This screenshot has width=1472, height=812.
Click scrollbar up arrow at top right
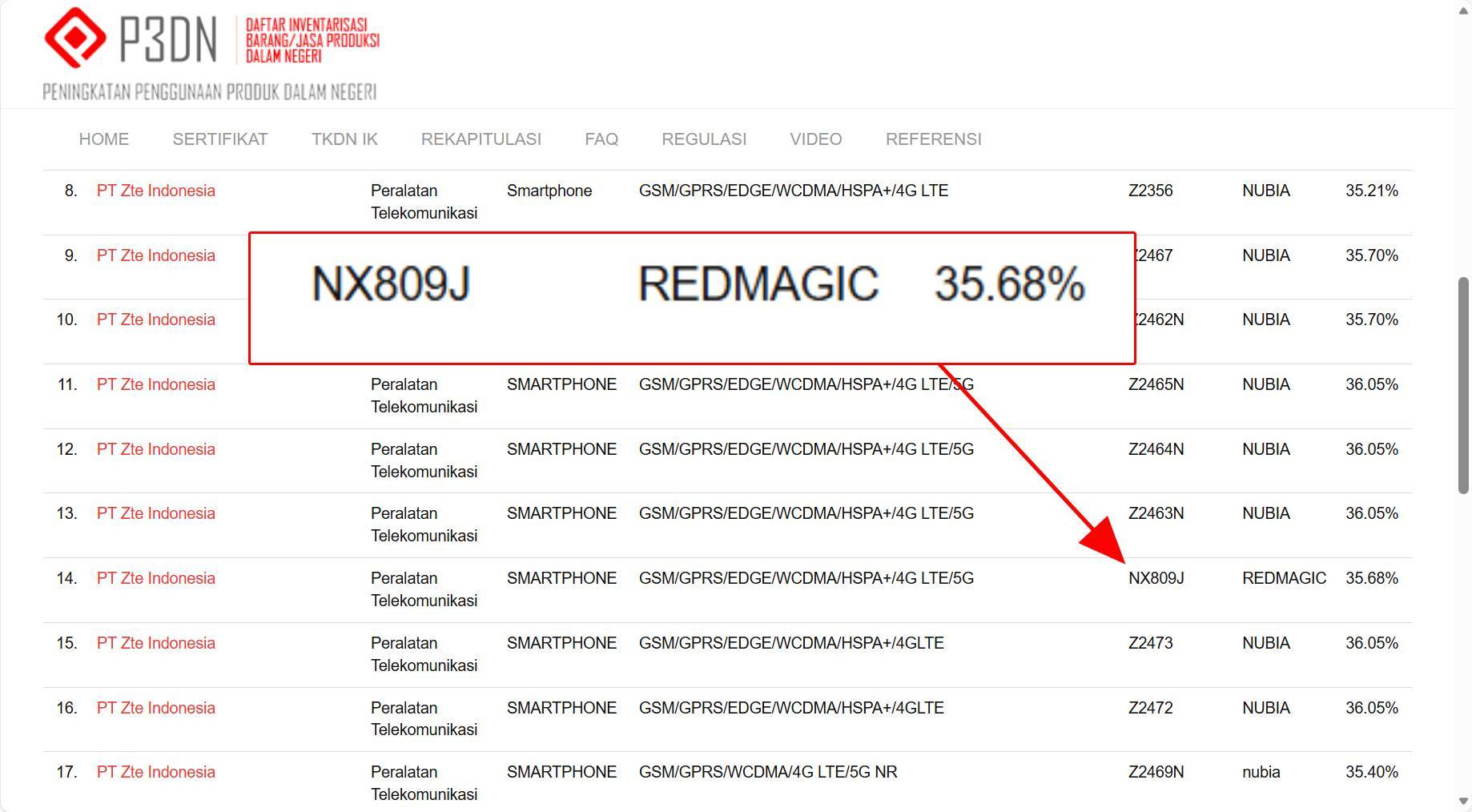pyautogui.click(x=1462, y=11)
